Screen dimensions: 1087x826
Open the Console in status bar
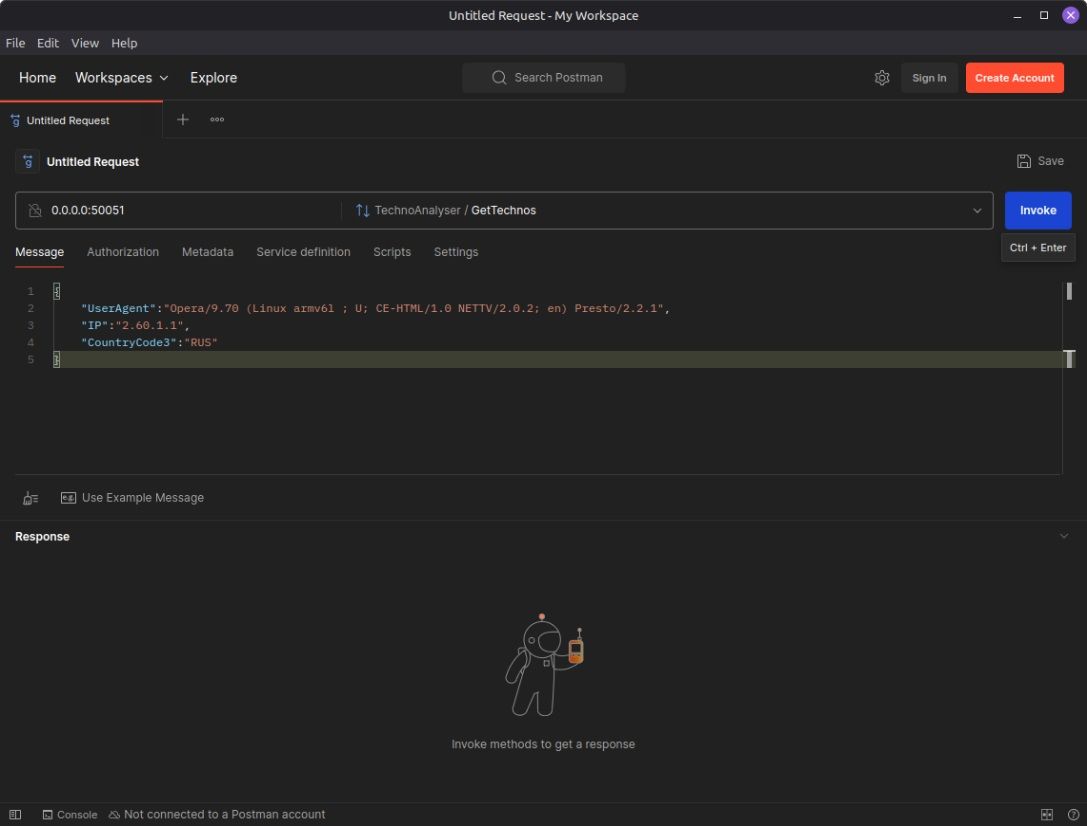click(69, 814)
